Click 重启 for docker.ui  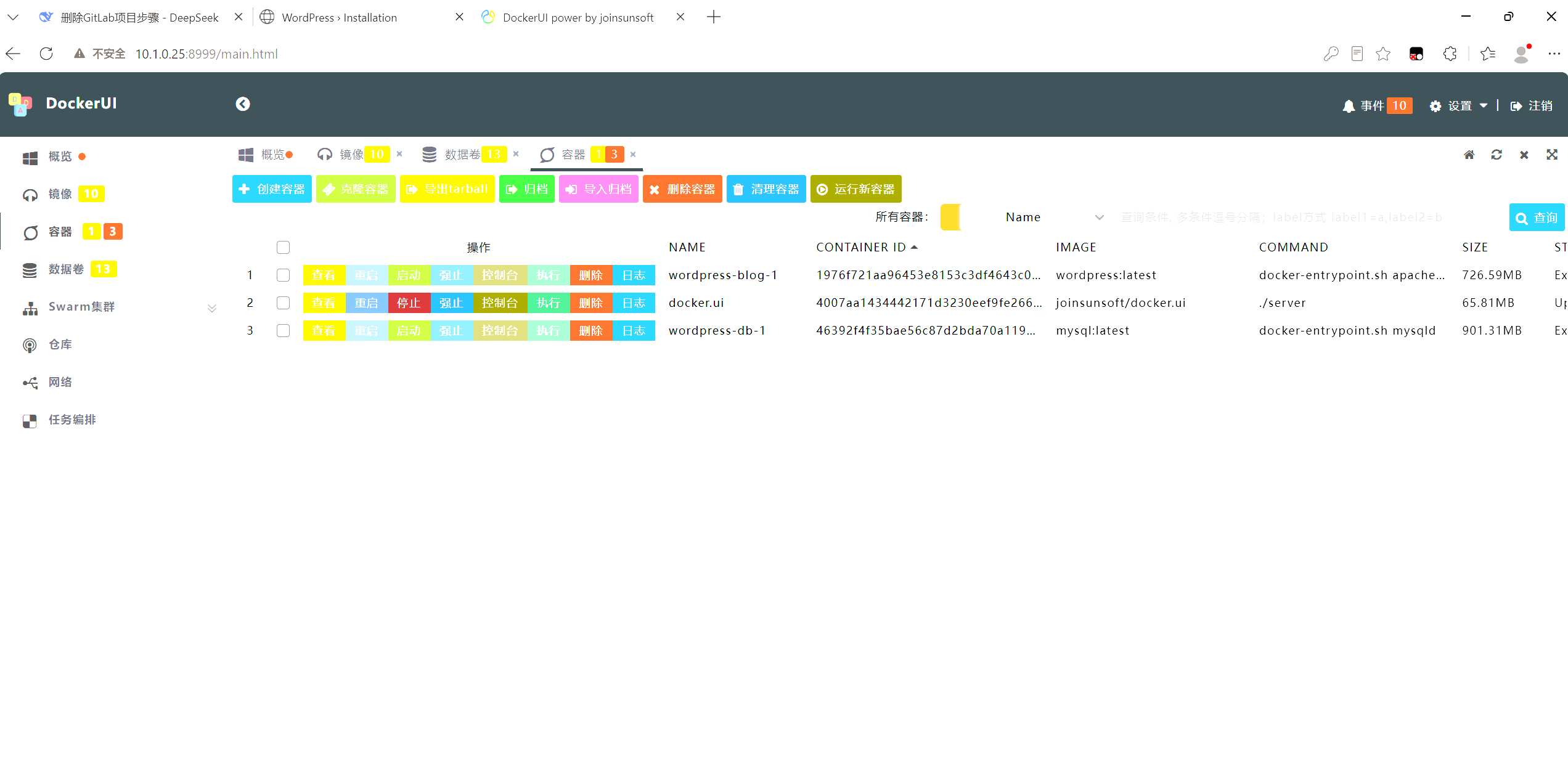[367, 303]
